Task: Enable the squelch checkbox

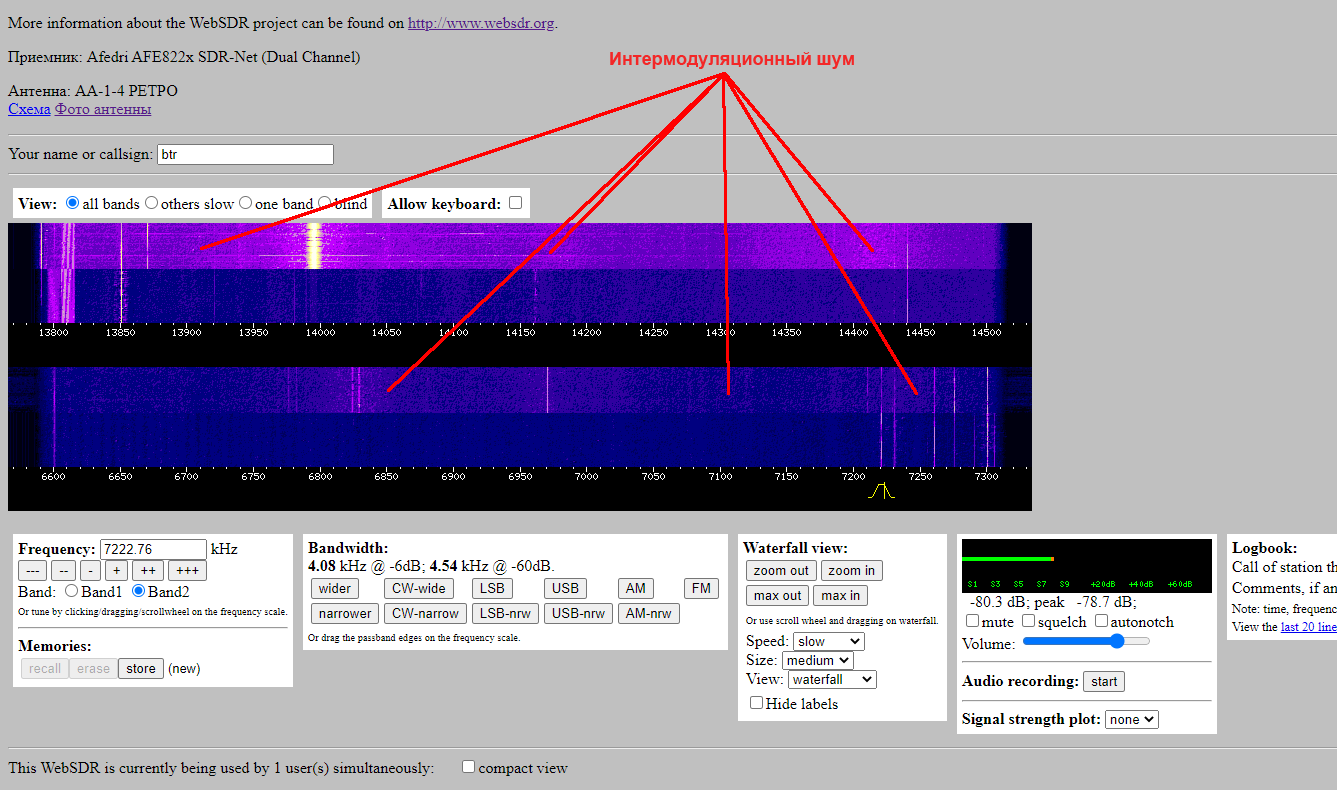Action: click(1029, 621)
